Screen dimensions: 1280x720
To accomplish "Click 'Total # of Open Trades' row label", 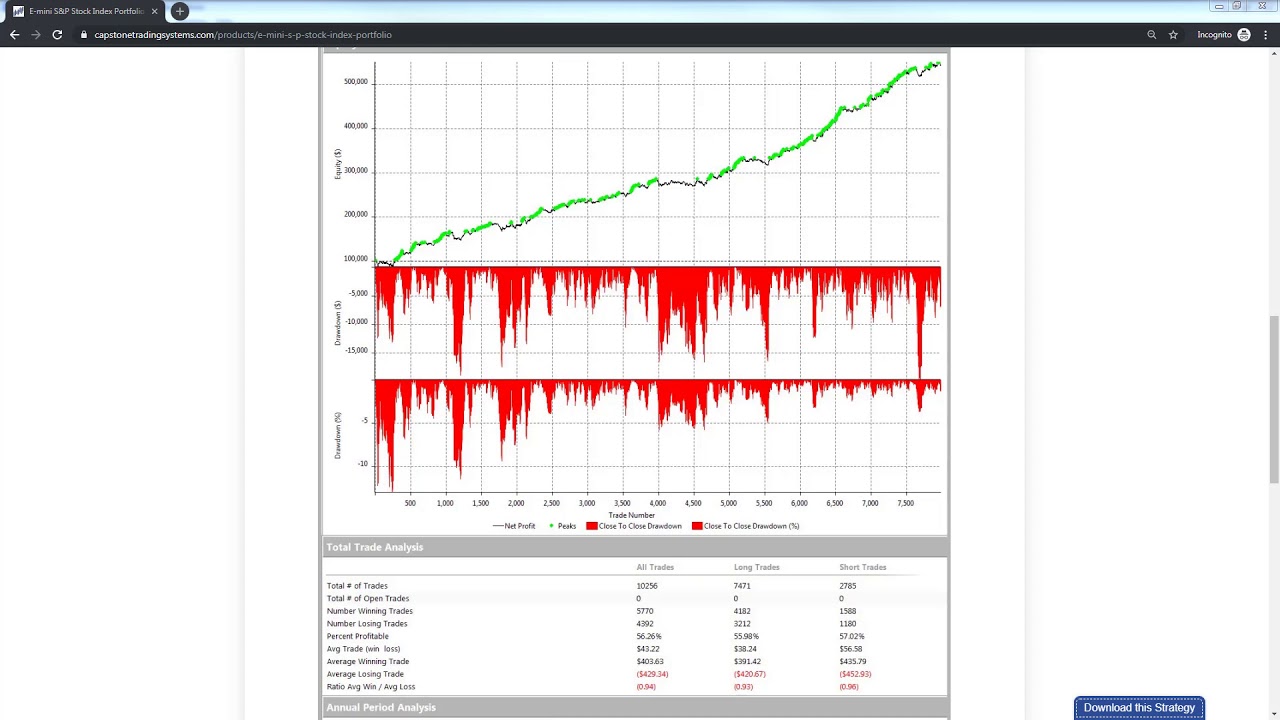I will pyautogui.click(x=367, y=598).
